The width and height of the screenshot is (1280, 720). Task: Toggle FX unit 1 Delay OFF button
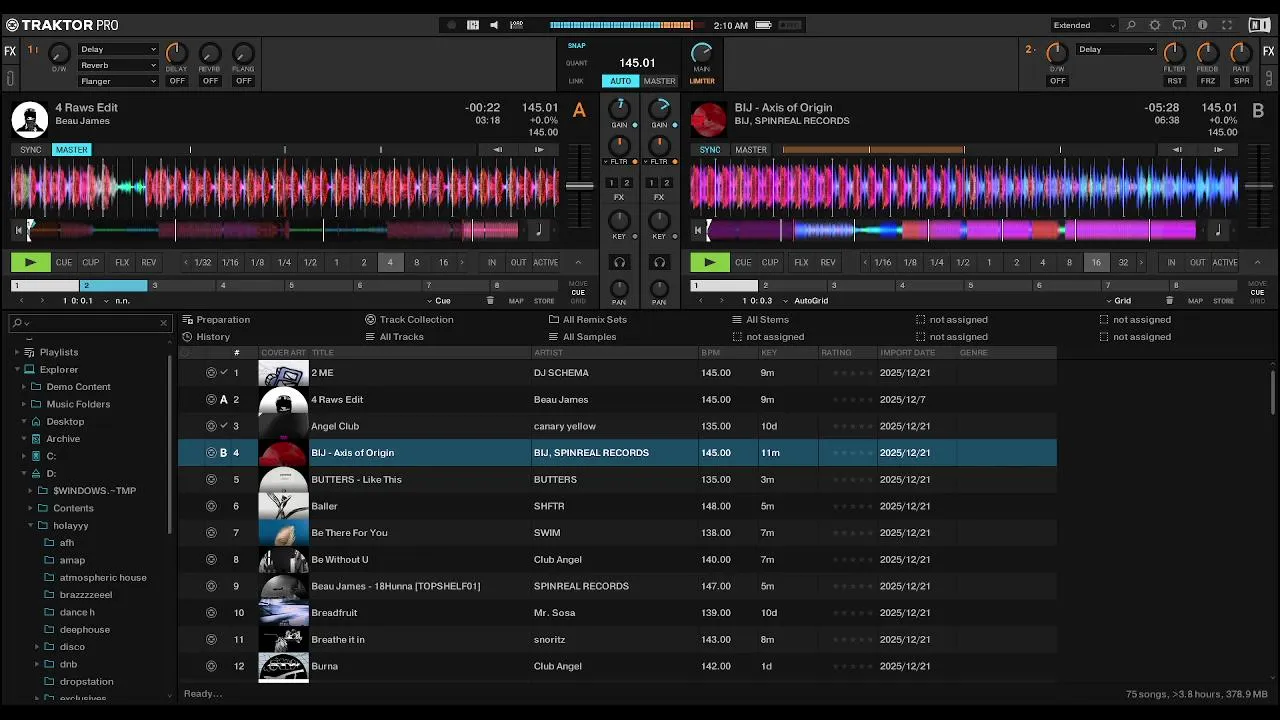click(177, 81)
